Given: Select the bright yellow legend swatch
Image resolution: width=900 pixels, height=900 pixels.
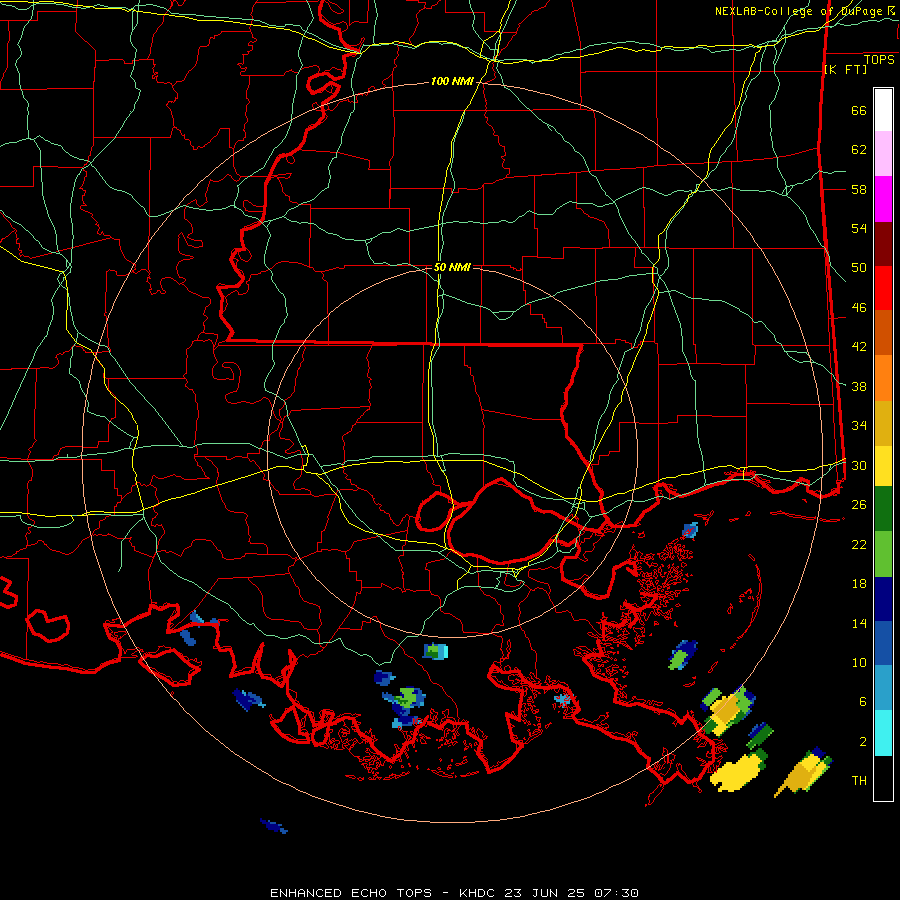Looking at the screenshot, I should coord(883,466).
